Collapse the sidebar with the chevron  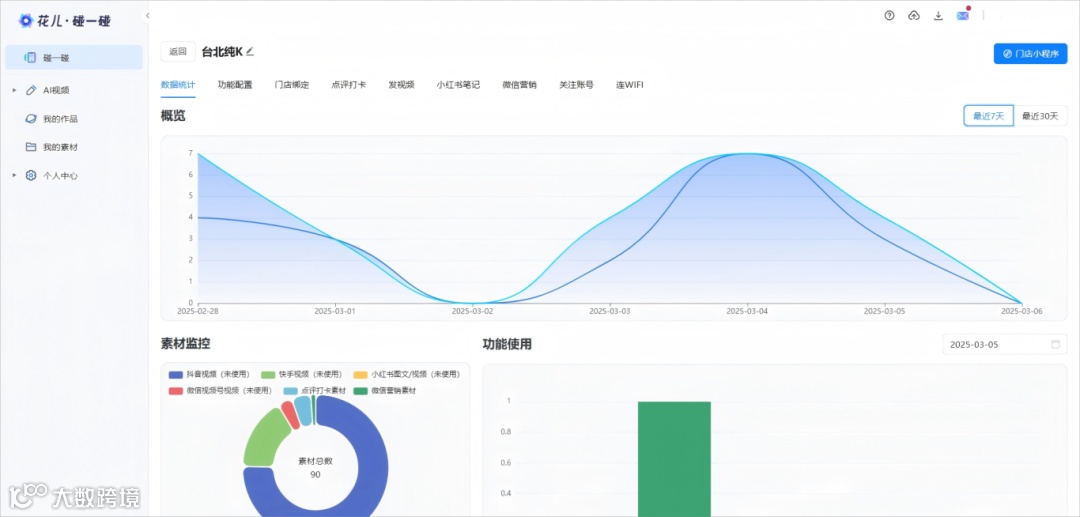[147, 15]
